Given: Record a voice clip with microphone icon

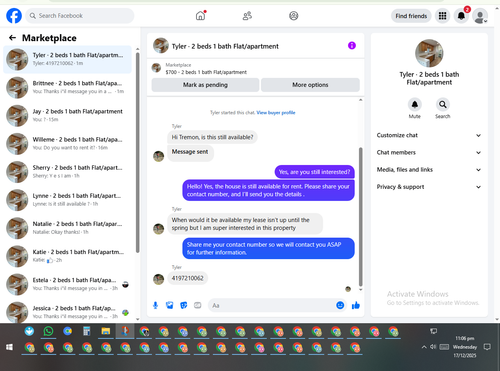Looking at the screenshot, I should tap(155, 305).
